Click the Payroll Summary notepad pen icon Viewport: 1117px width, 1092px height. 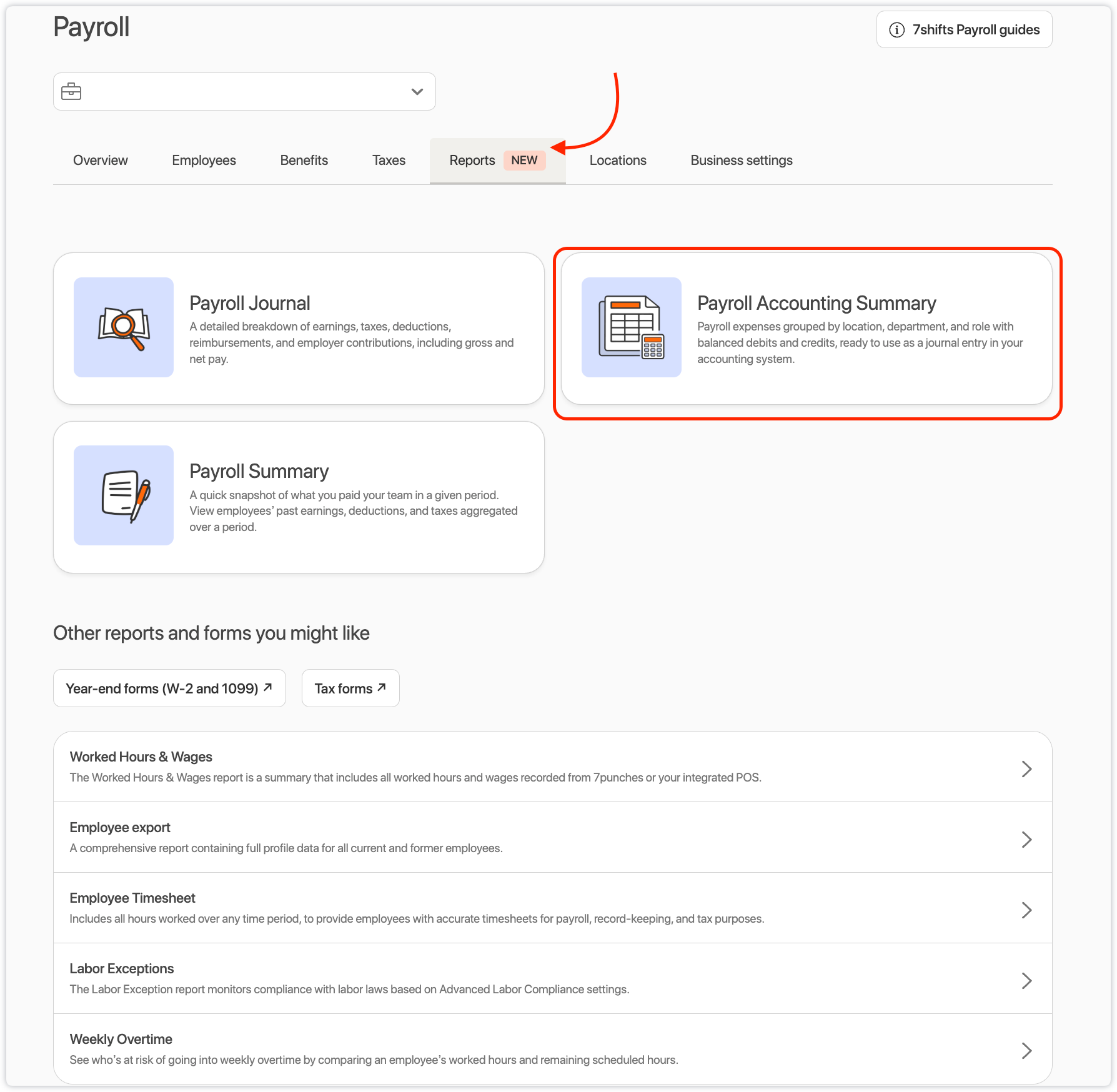click(x=124, y=495)
